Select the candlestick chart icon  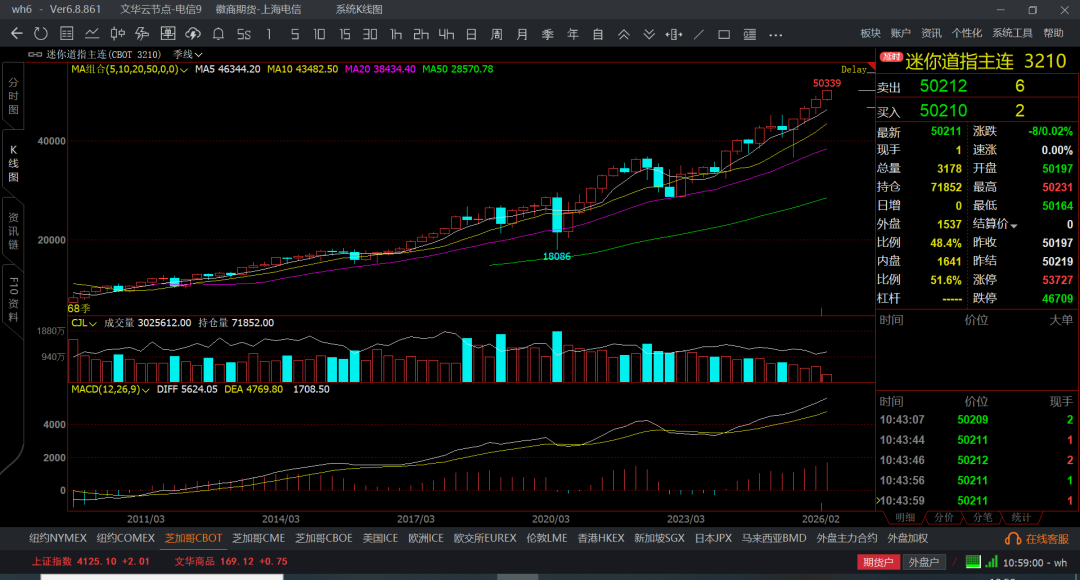[x=117, y=34]
